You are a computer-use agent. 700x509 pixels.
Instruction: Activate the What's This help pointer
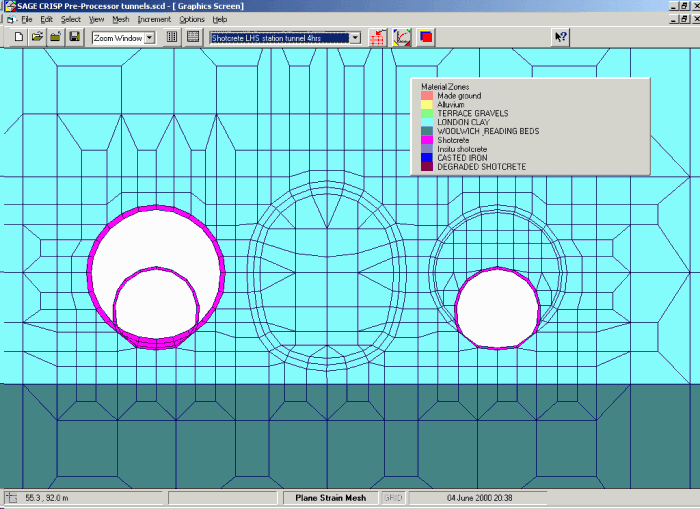[560, 37]
